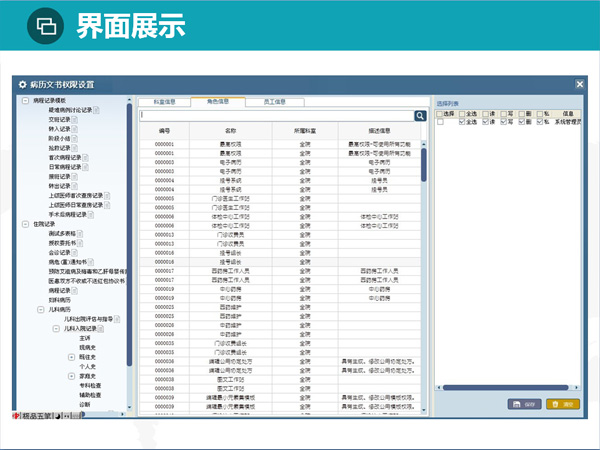This screenshot has width=600, height=450.
Task: Click the 选择列表 horizontal scrollbar thumb
Action: [505, 388]
